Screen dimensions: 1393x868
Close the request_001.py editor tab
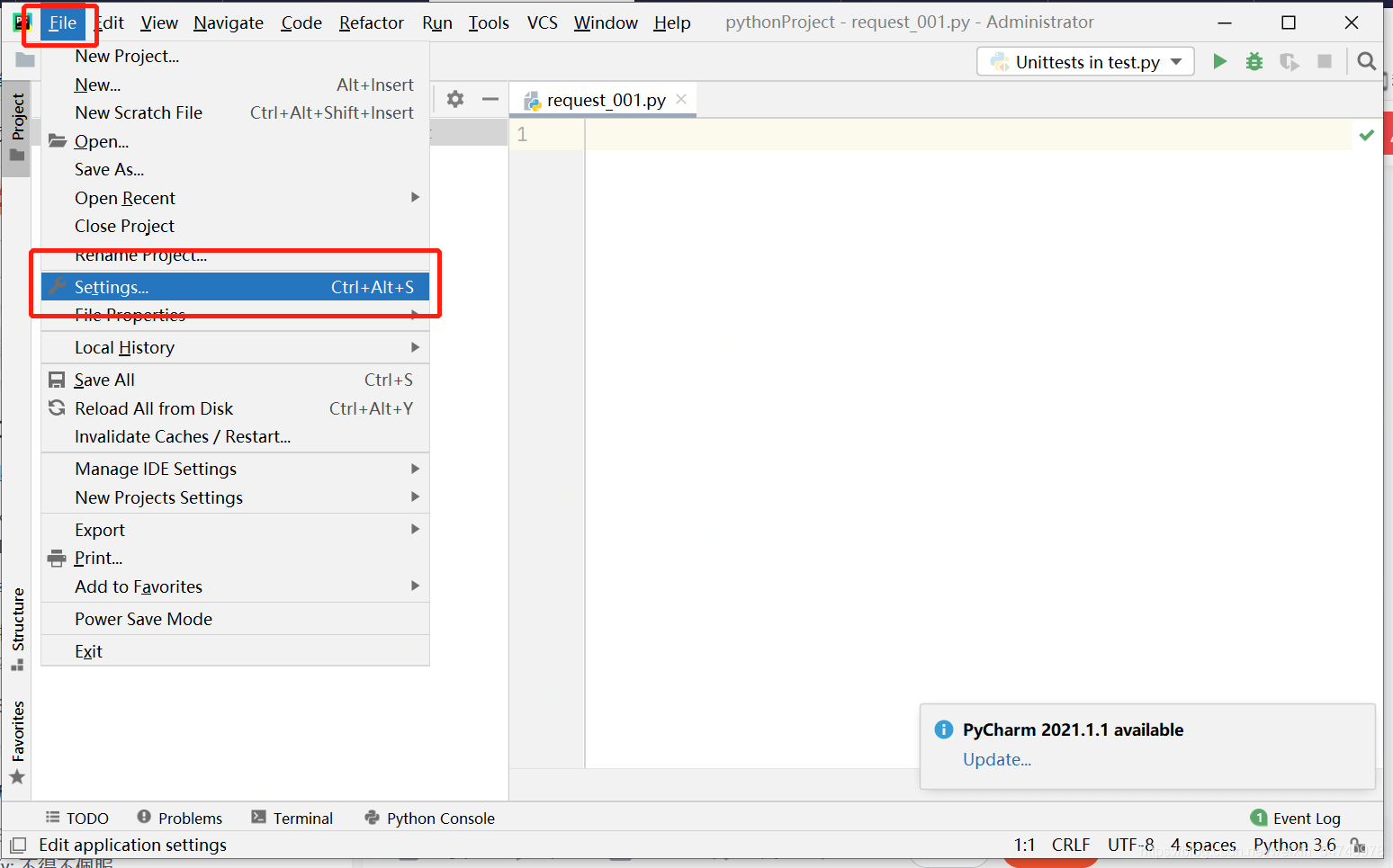(681, 99)
